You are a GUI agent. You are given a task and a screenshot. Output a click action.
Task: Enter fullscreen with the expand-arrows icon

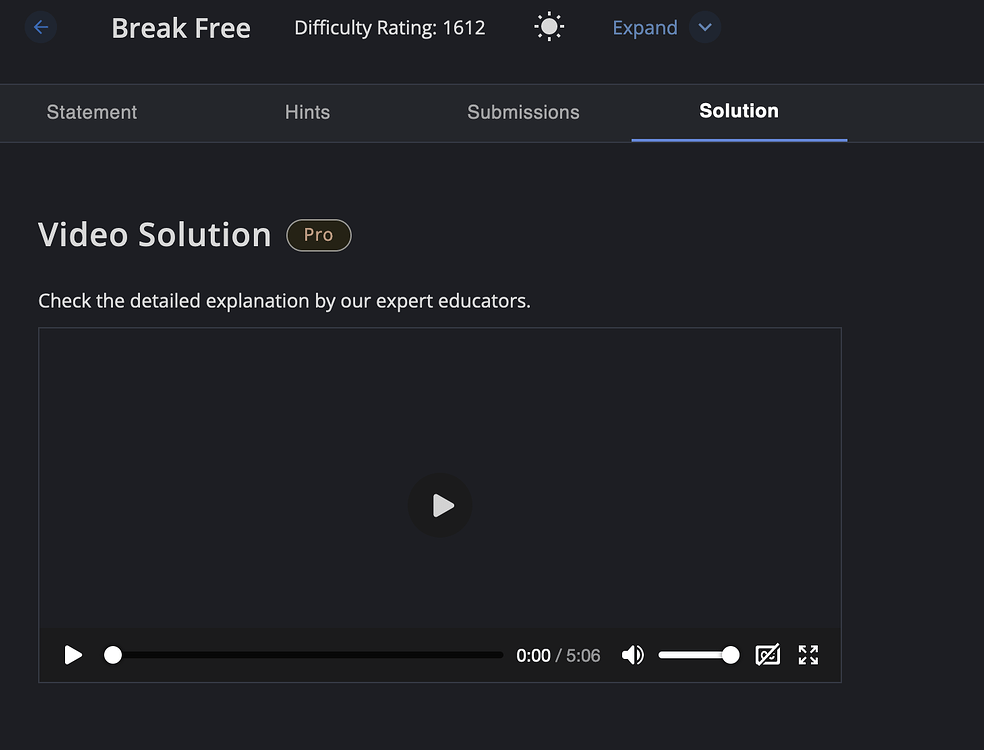[x=808, y=655]
